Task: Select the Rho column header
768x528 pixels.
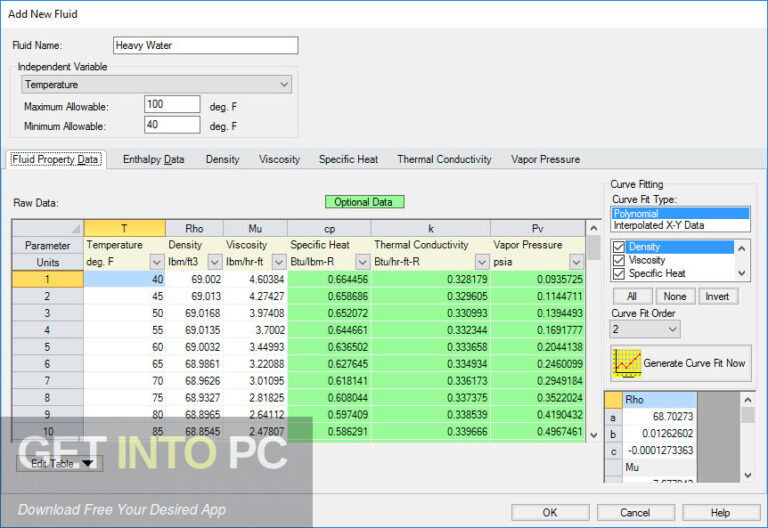Action: [x=194, y=228]
